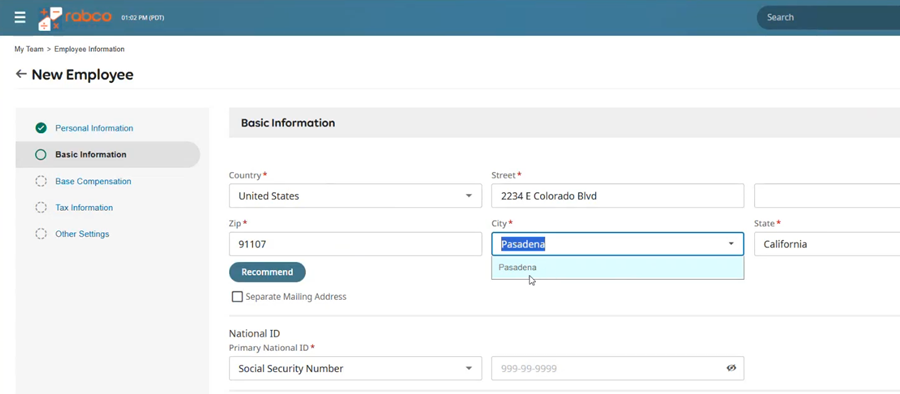Click the Recommend button
Screen dimensions: 900x394
tap(267, 272)
